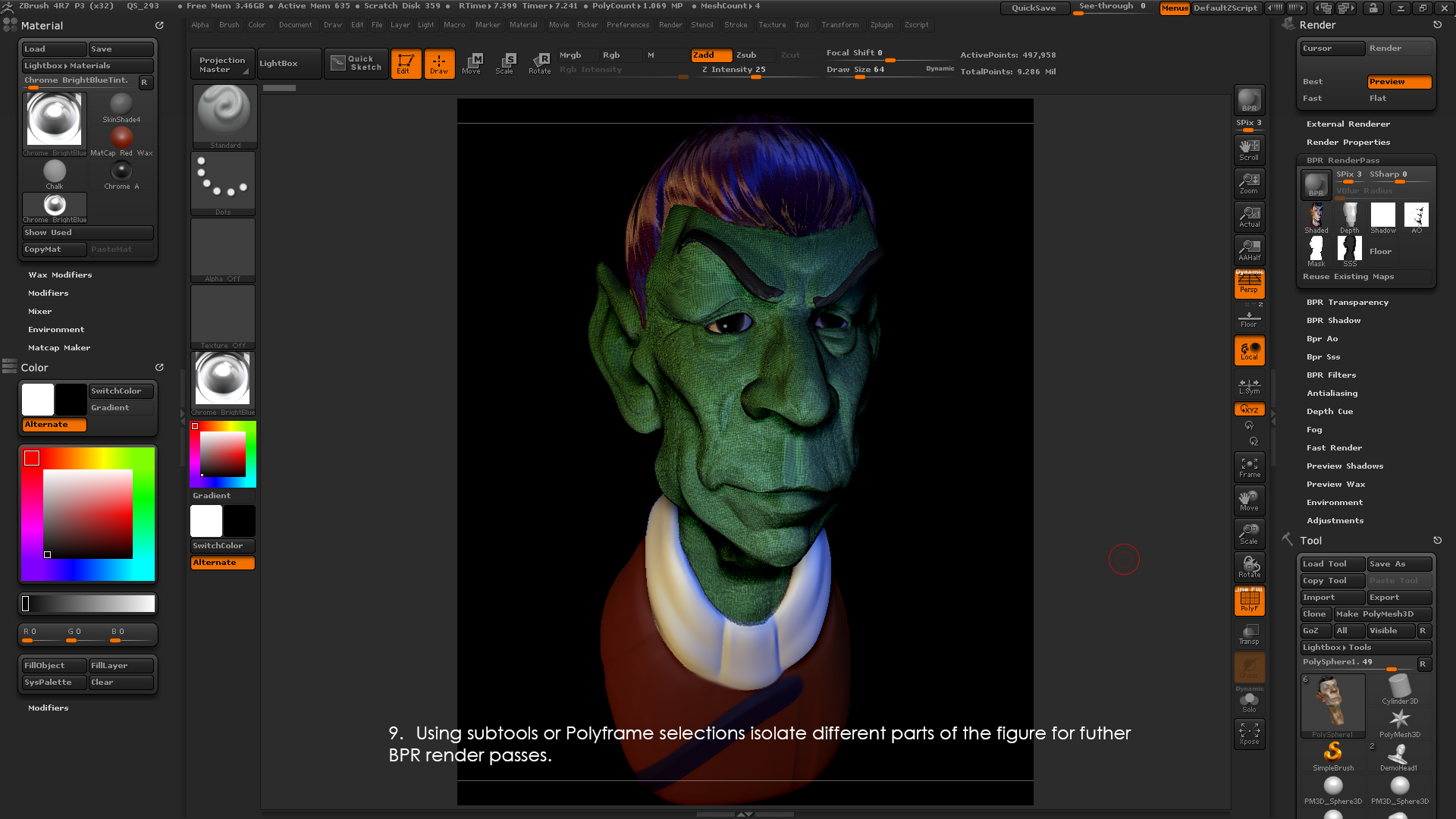Click the QuickSave button
Screen dimensions: 1456x819
tap(1033, 8)
